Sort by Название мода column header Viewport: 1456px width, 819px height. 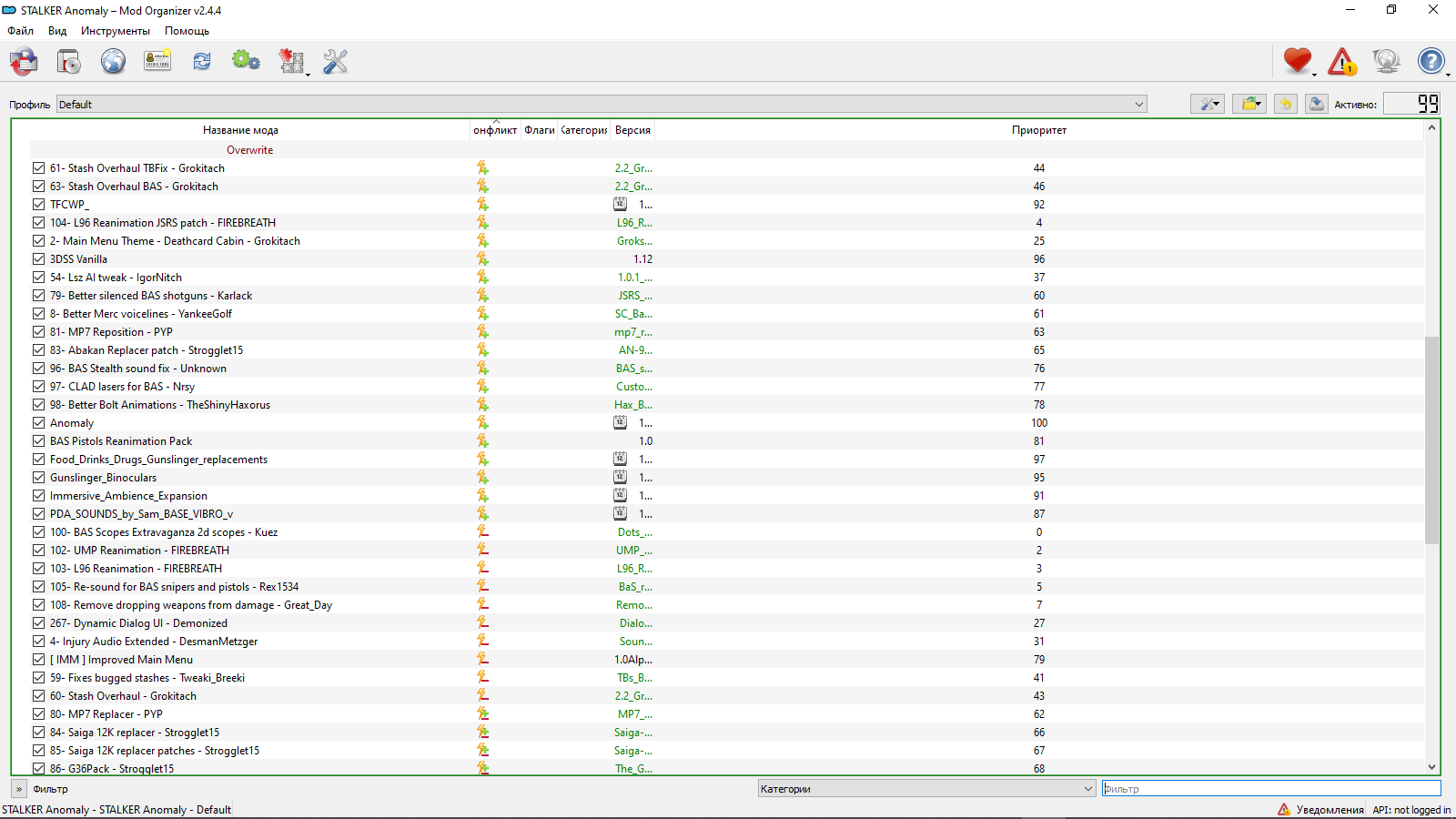(240, 130)
